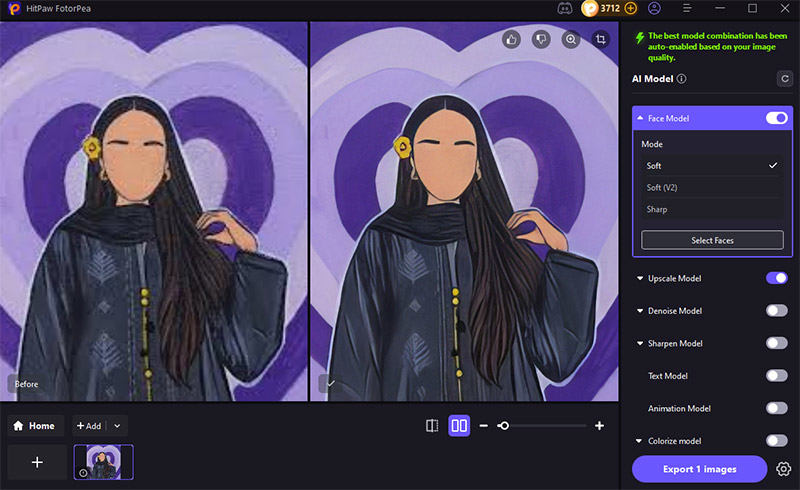Click Export 1 images button

tap(699, 469)
